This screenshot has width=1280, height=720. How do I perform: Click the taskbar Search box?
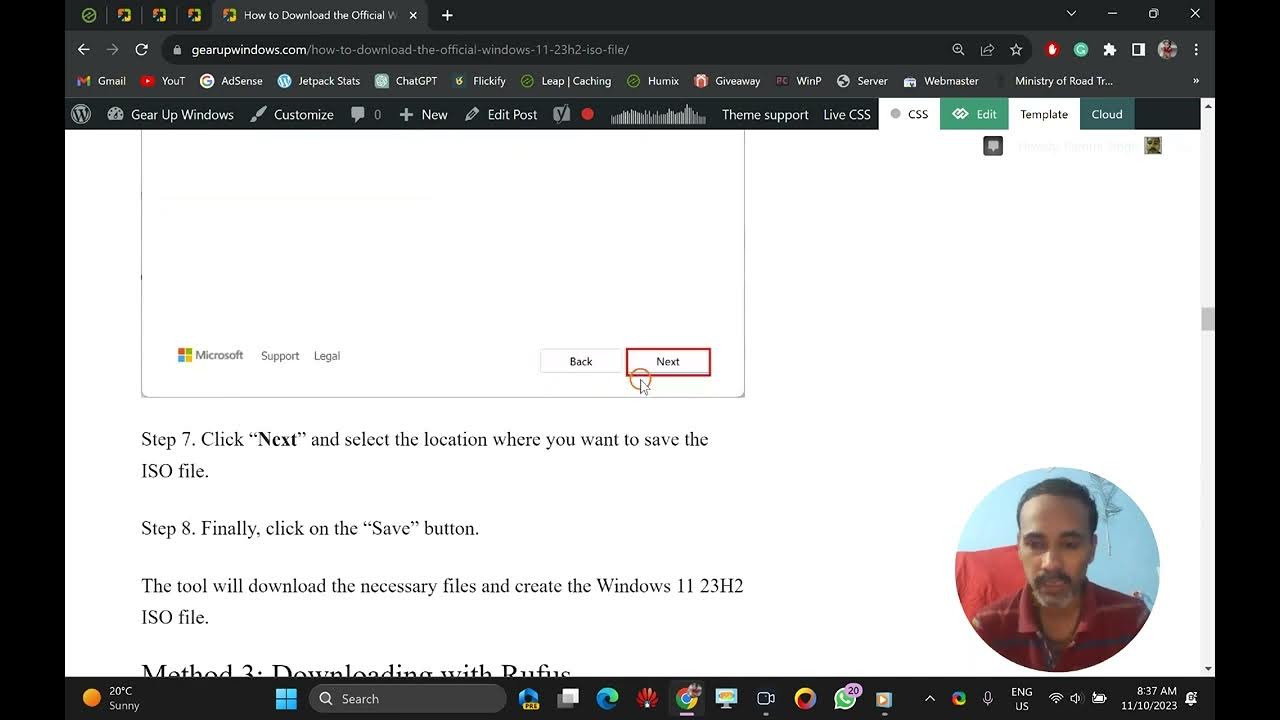408,698
